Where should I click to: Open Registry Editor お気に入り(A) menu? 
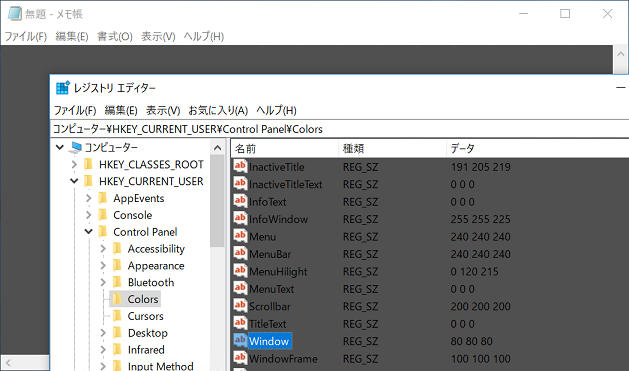tap(218, 110)
